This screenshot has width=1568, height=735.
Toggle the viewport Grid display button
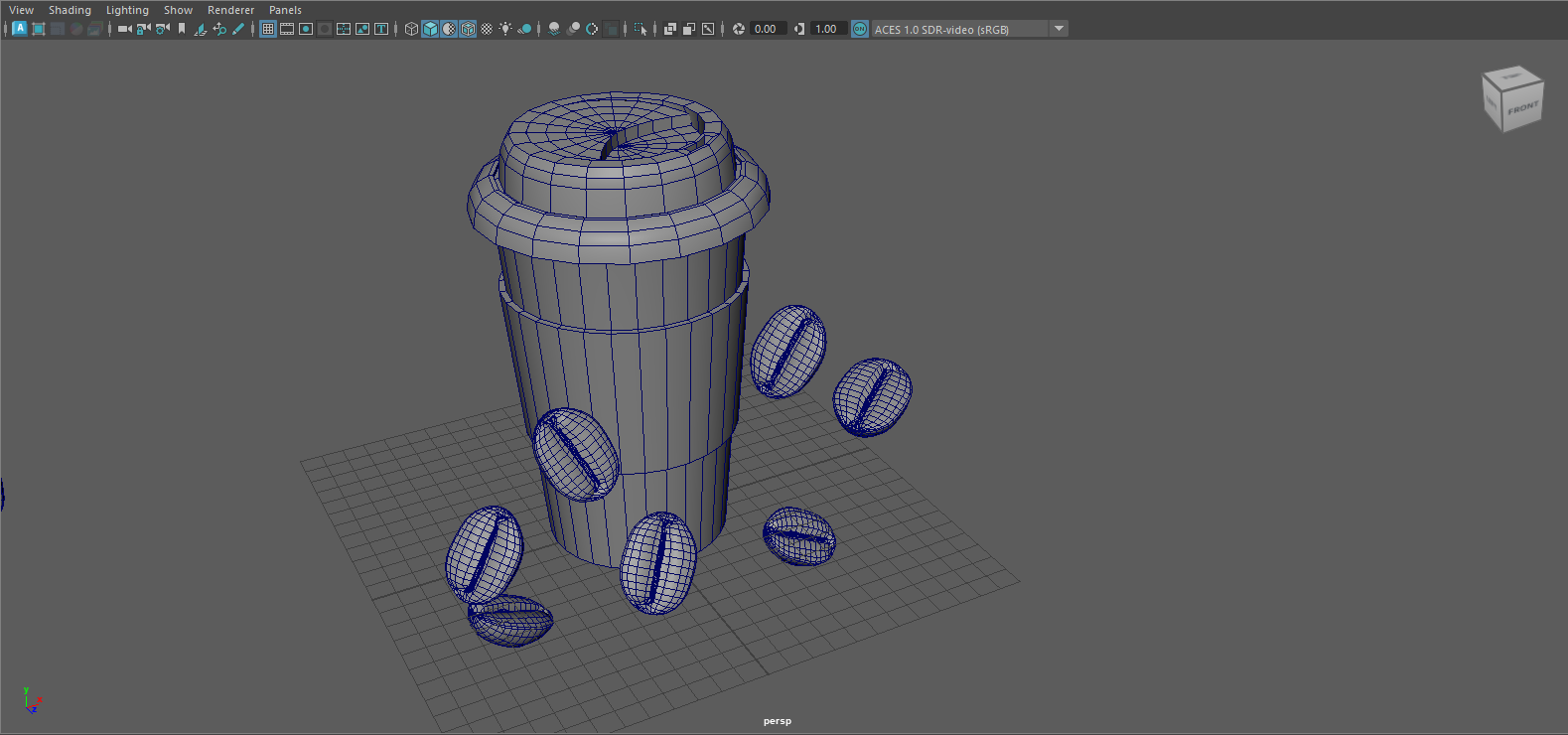(268, 29)
